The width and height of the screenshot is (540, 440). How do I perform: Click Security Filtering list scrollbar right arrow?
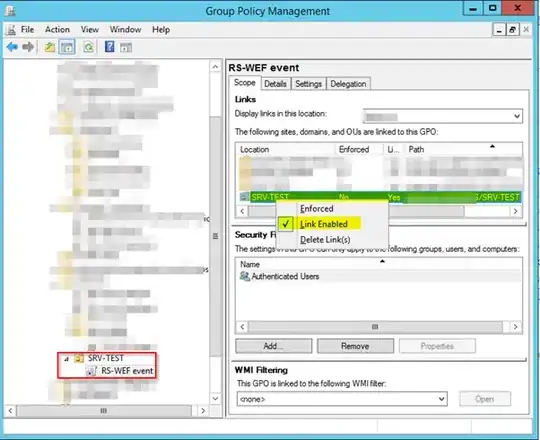[x=515, y=326]
